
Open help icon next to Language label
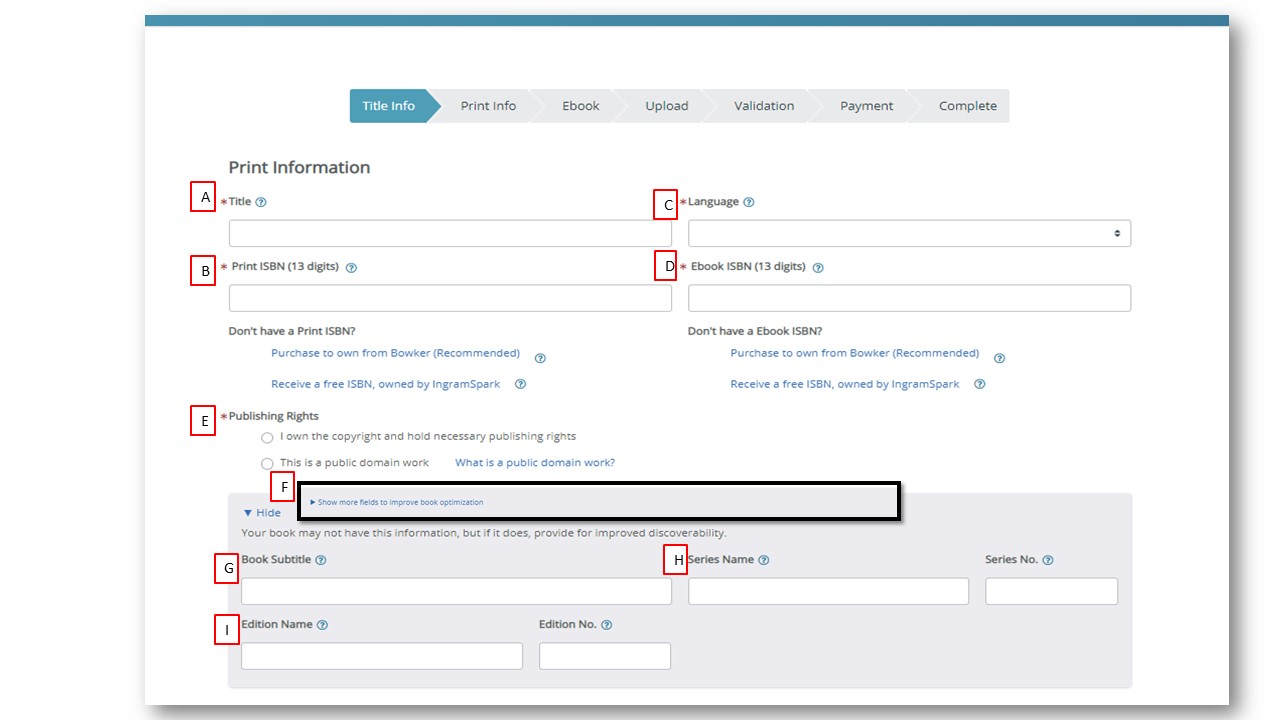[x=749, y=202]
